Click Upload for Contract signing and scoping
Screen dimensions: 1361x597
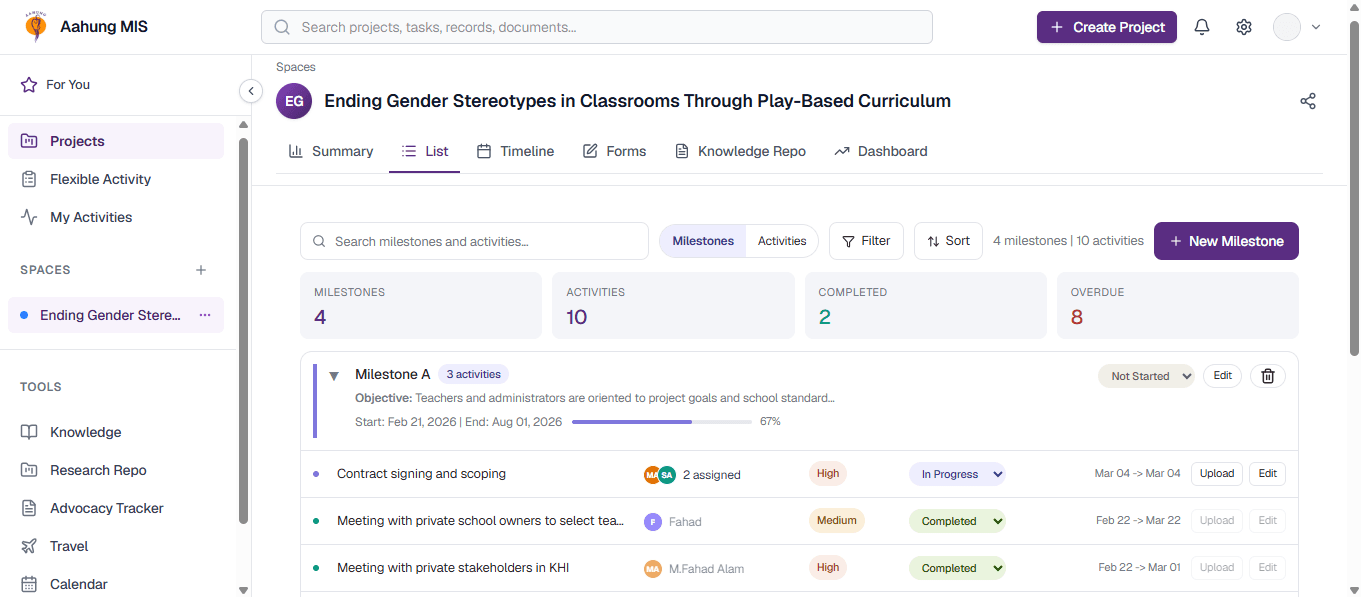[x=1217, y=474]
